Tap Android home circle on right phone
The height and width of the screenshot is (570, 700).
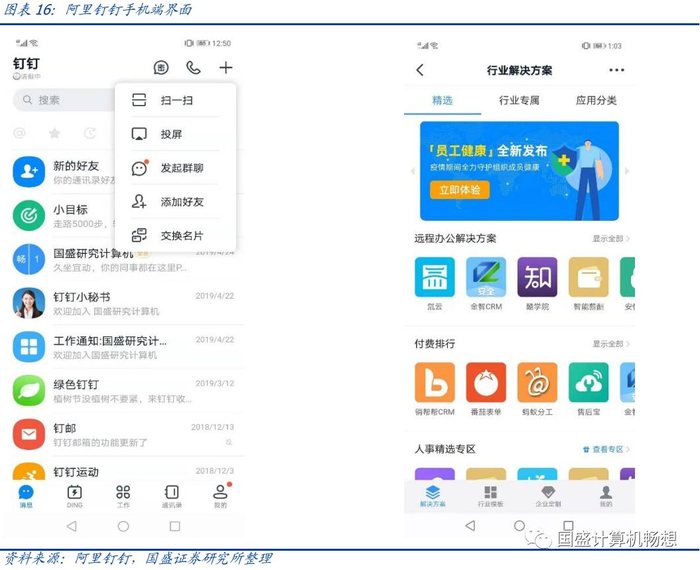point(519,525)
